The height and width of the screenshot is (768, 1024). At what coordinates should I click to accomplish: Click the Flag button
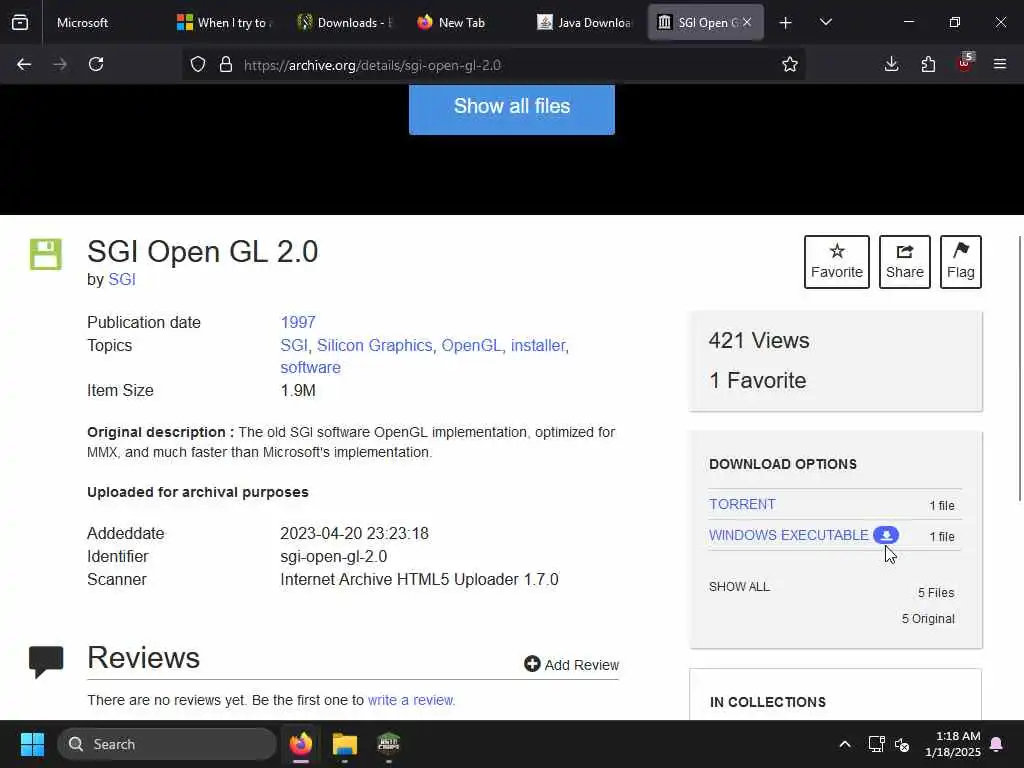pos(961,262)
